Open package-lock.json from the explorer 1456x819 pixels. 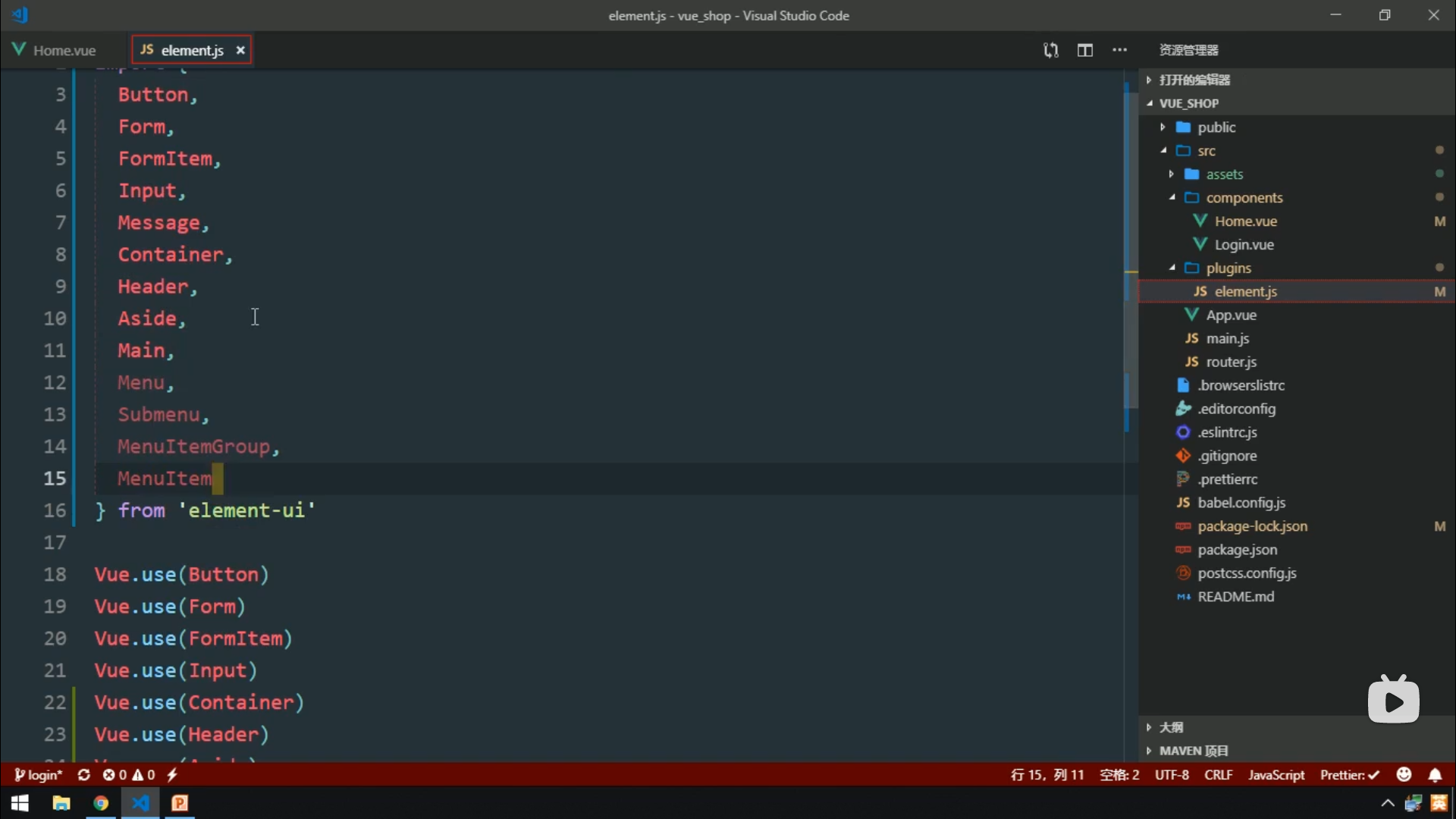coord(1297,527)
